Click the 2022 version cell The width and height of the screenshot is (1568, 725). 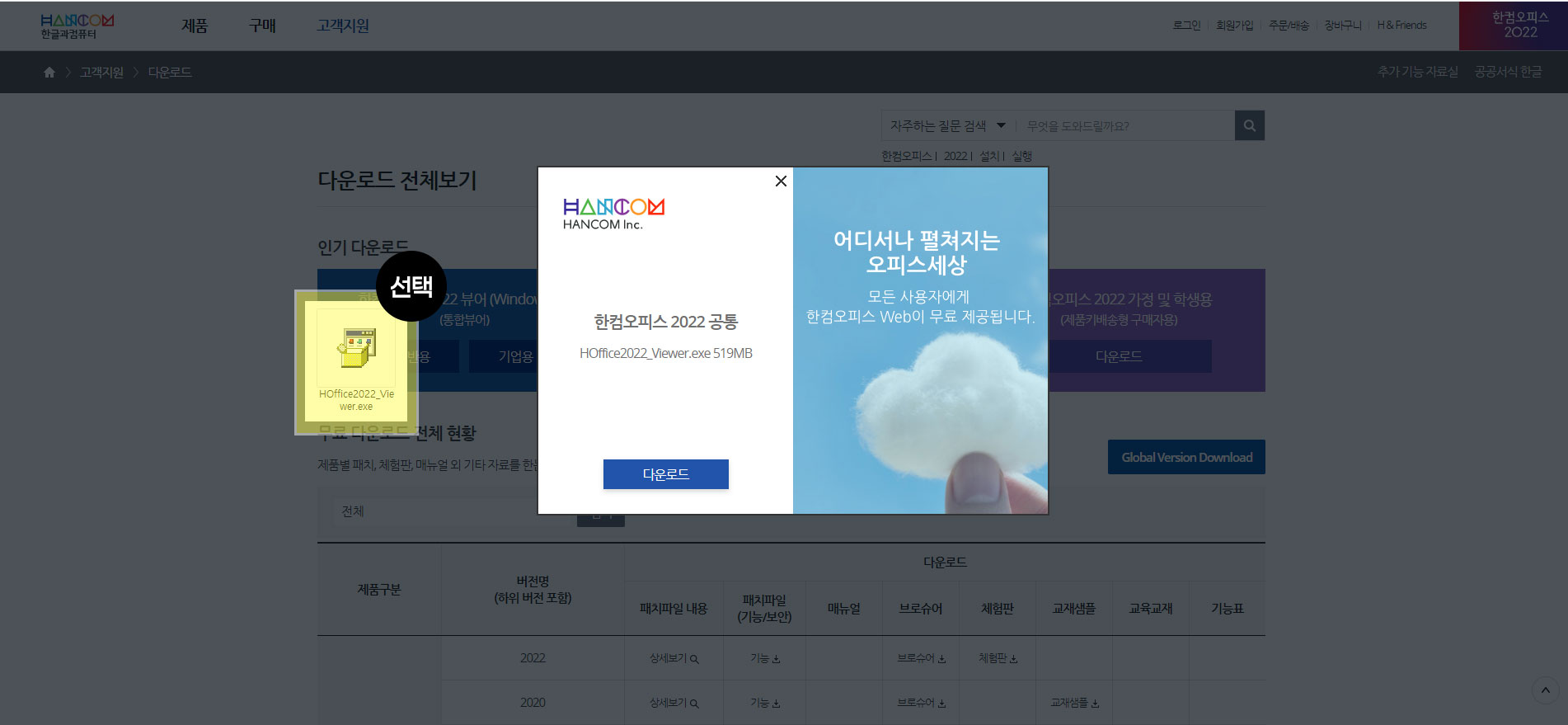pos(533,658)
